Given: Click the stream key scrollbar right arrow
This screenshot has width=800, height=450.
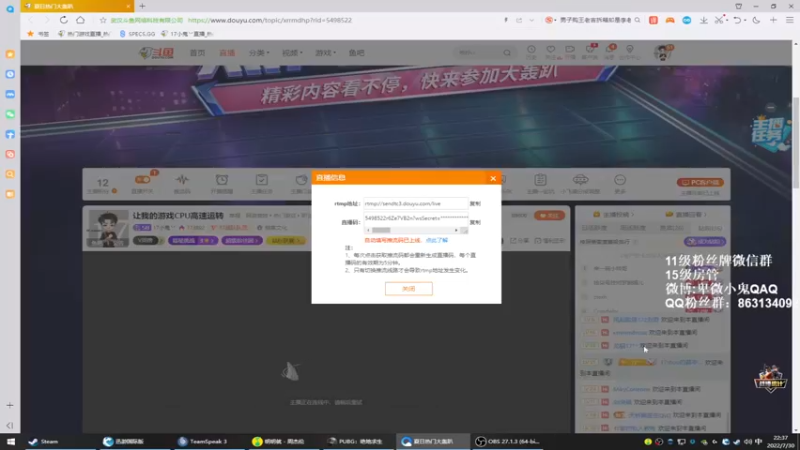Looking at the screenshot, I should point(456,230).
